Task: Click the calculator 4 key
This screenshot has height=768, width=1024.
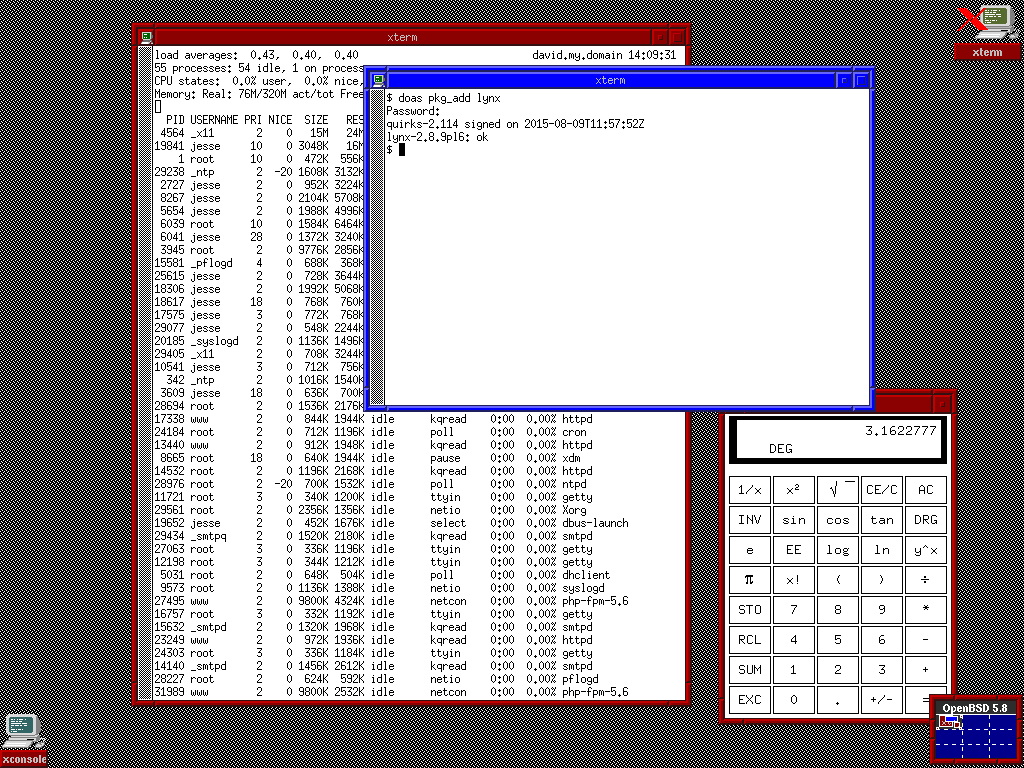Action: point(793,640)
